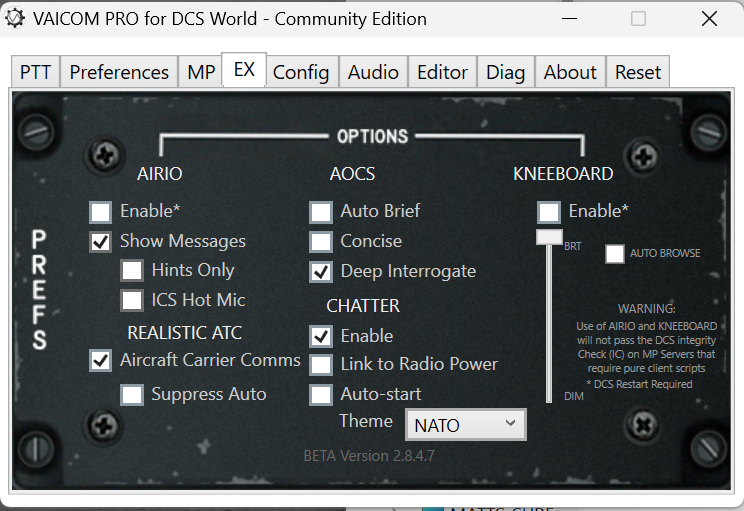744x511 pixels.
Task: Disable Deep Interrogate option
Action: [x=321, y=272]
